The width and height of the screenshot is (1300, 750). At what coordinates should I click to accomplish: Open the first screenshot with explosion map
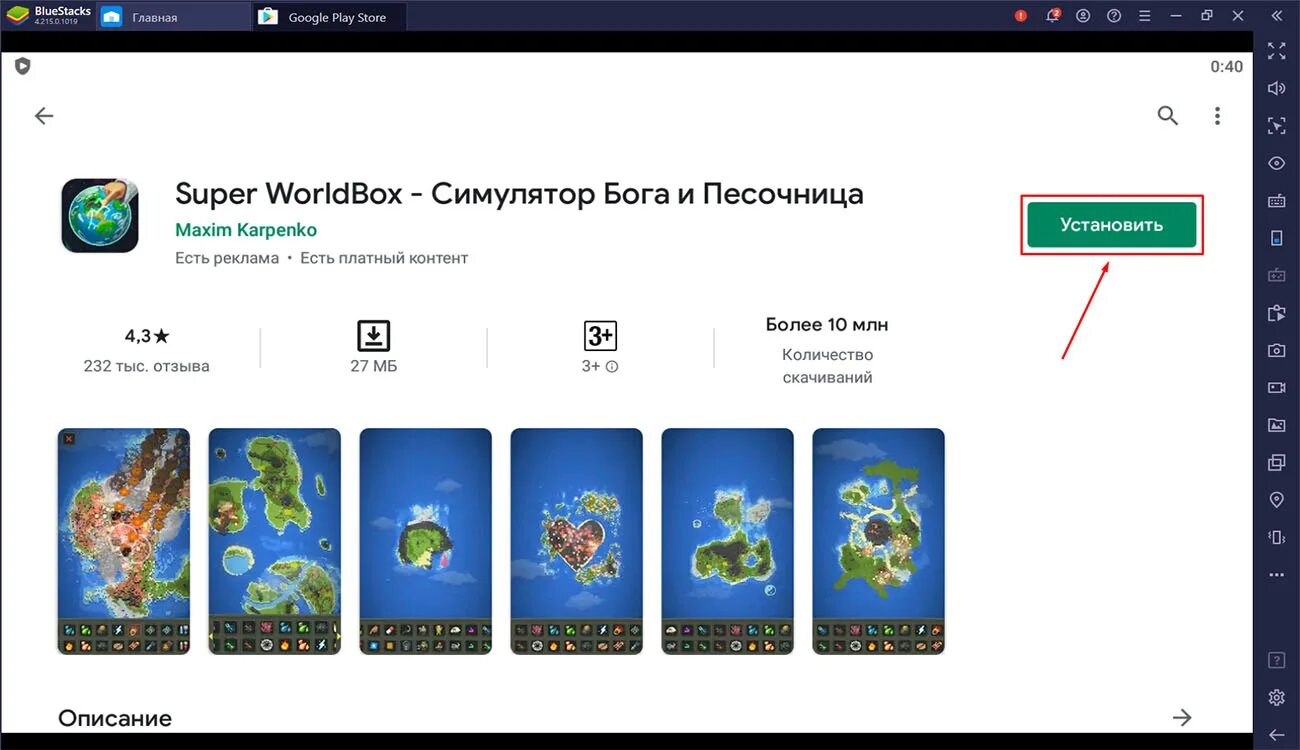click(123, 542)
